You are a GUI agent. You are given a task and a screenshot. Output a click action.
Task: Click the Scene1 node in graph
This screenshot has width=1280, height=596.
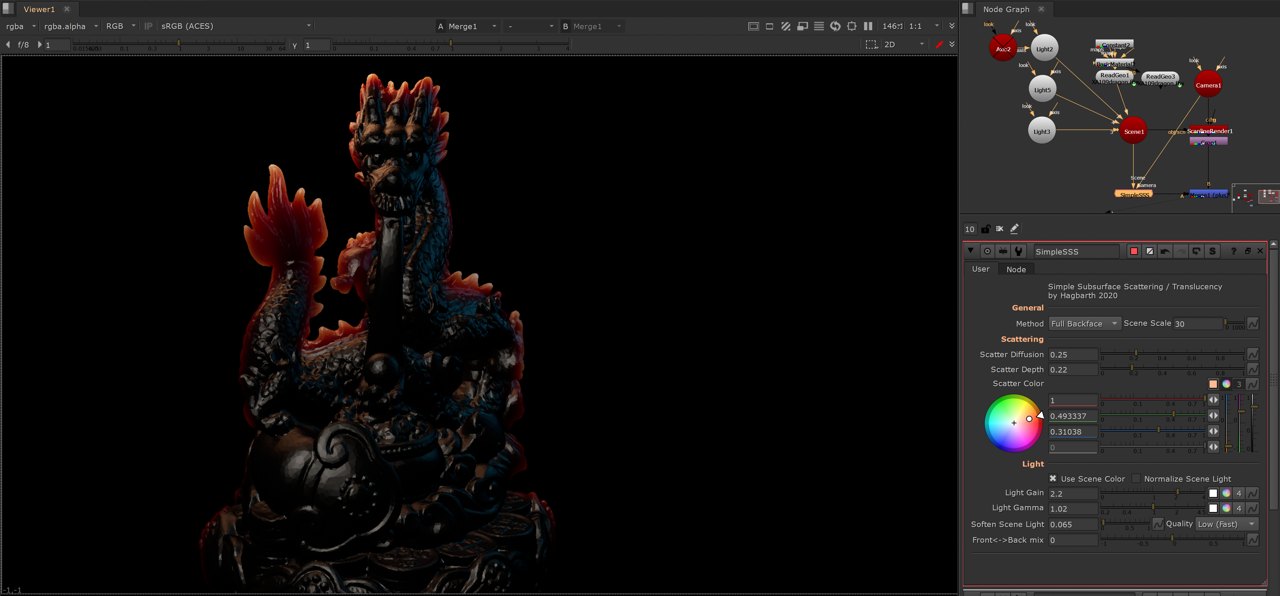point(1133,131)
